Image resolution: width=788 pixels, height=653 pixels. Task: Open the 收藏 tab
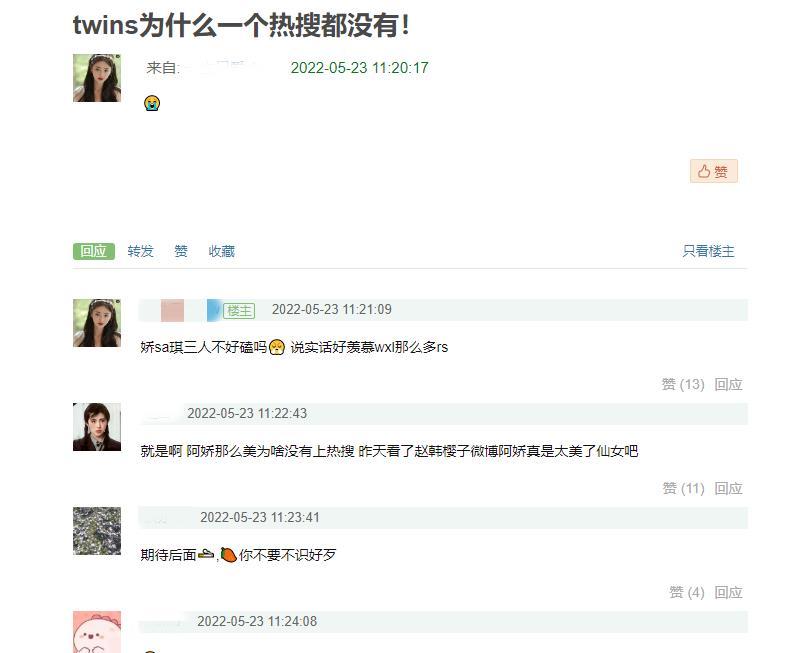222,251
